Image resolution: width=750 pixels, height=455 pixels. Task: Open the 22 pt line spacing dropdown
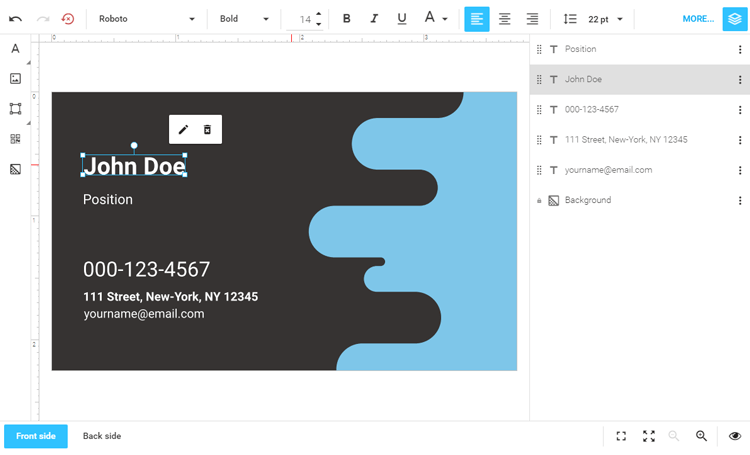pyautogui.click(x=606, y=19)
